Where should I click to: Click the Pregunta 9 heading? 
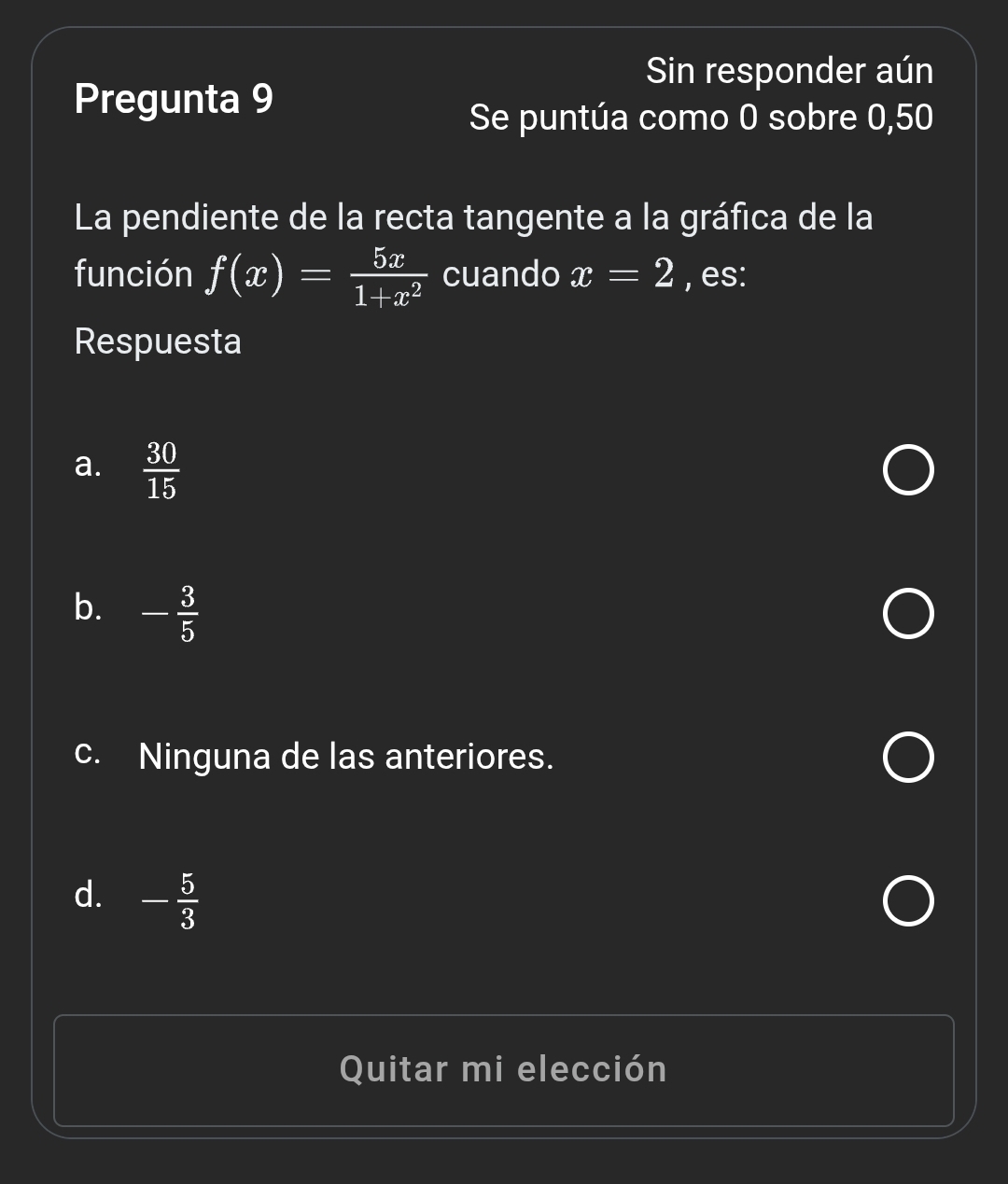coord(175,99)
